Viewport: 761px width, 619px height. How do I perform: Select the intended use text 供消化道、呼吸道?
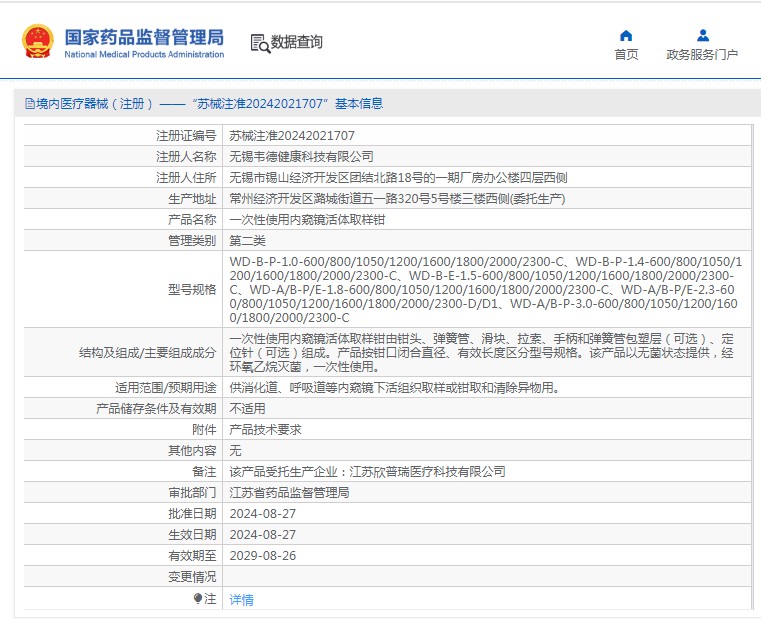pos(395,387)
